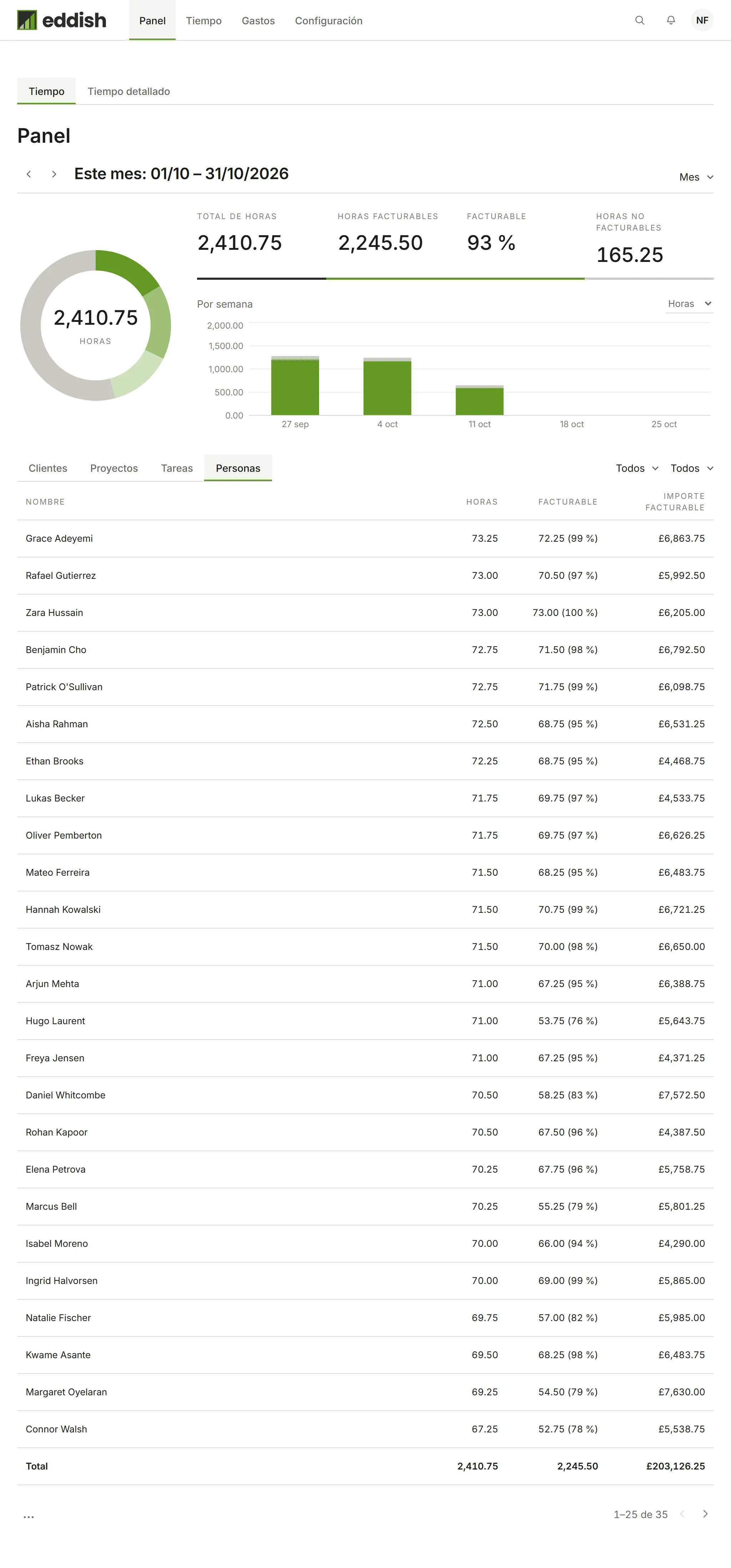Sort by Horas column header
This screenshot has width=731, height=1568.
pos(482,502)
